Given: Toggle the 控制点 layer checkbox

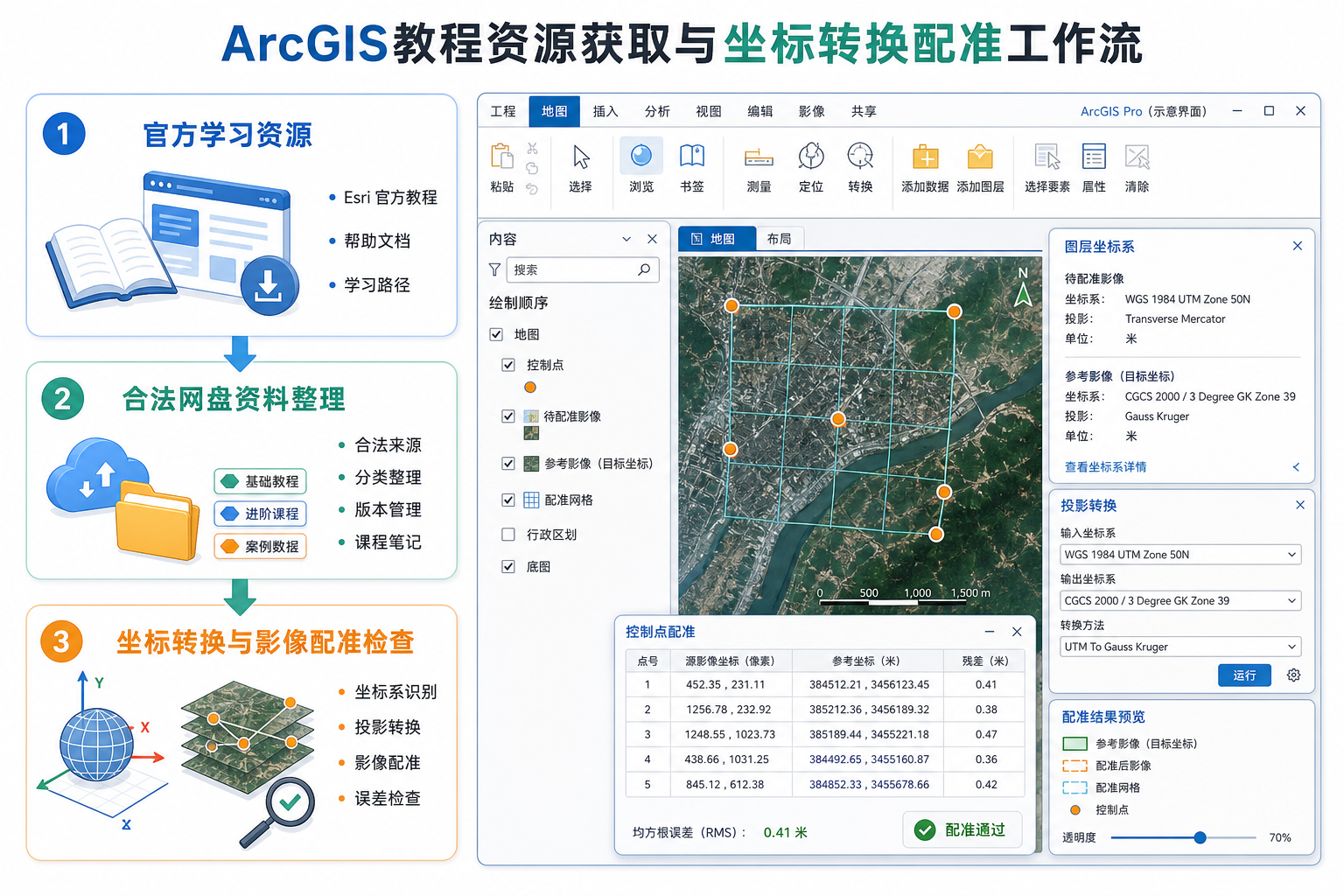Looking at the screenshot, I should click(x=508, y=365).
